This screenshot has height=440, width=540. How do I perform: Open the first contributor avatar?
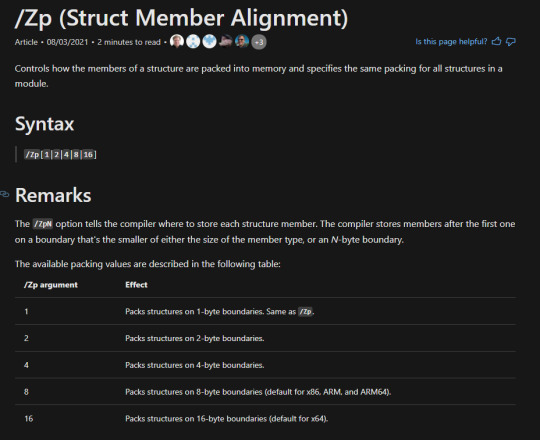[x=177, y=42]
